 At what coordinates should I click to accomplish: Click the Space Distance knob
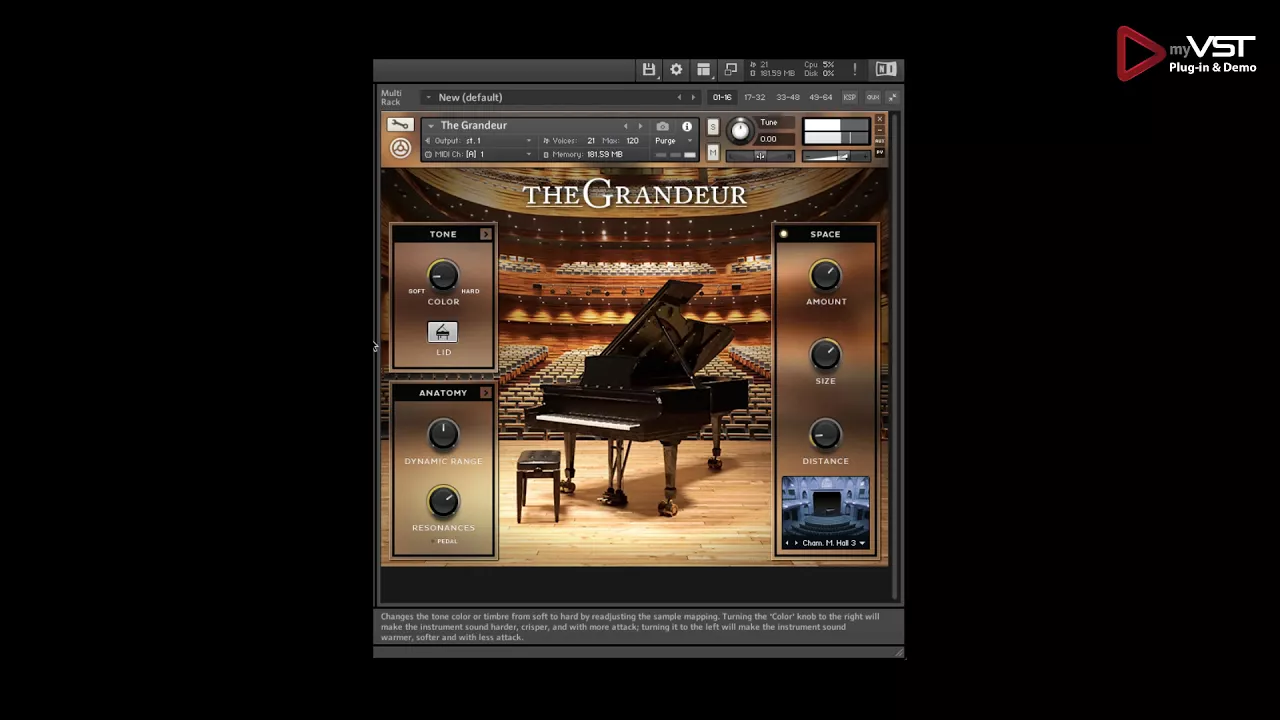click(825, 434)
